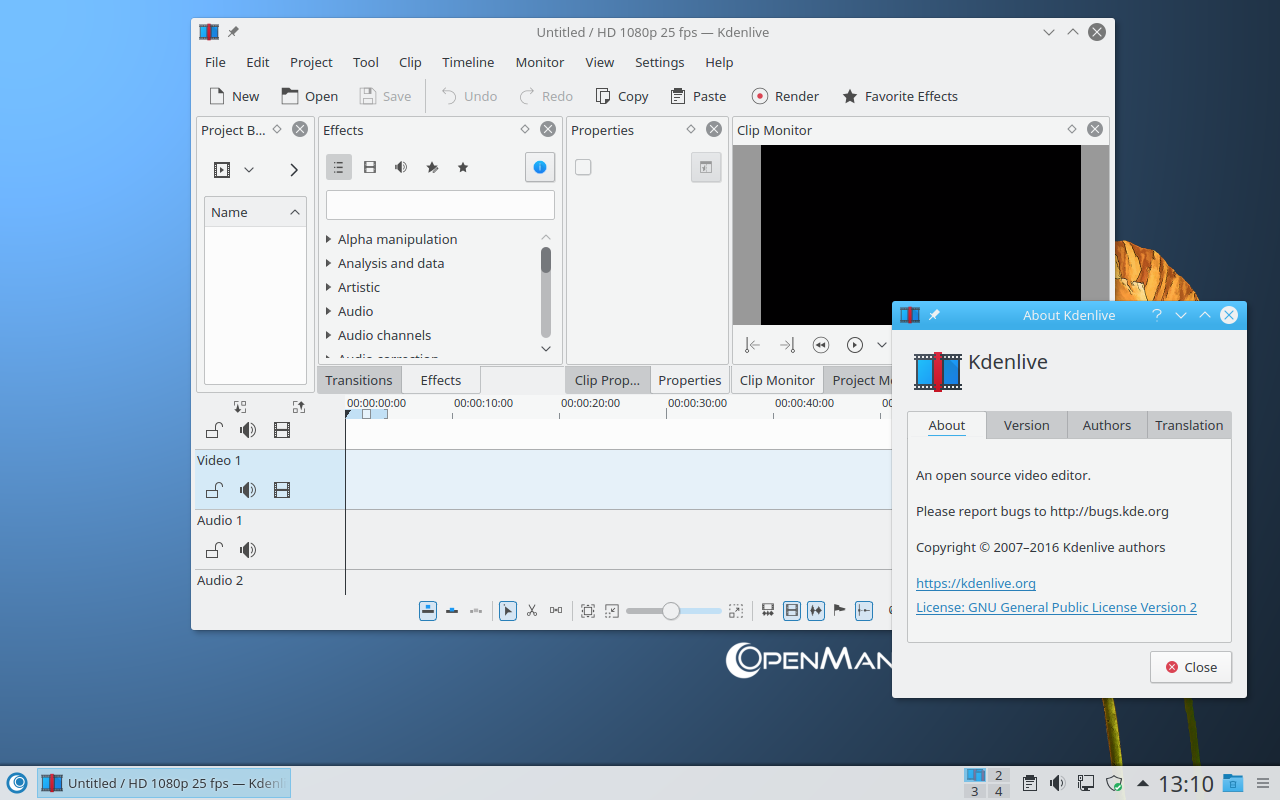
Task: Open the Timeline menu
Action: [468, 62]
